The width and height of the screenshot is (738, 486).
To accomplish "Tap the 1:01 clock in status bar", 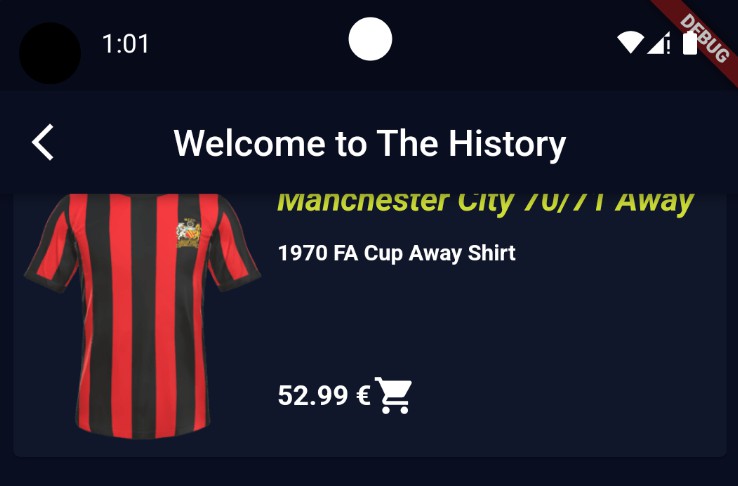I will pyautogui.click(x=125, y=44).
